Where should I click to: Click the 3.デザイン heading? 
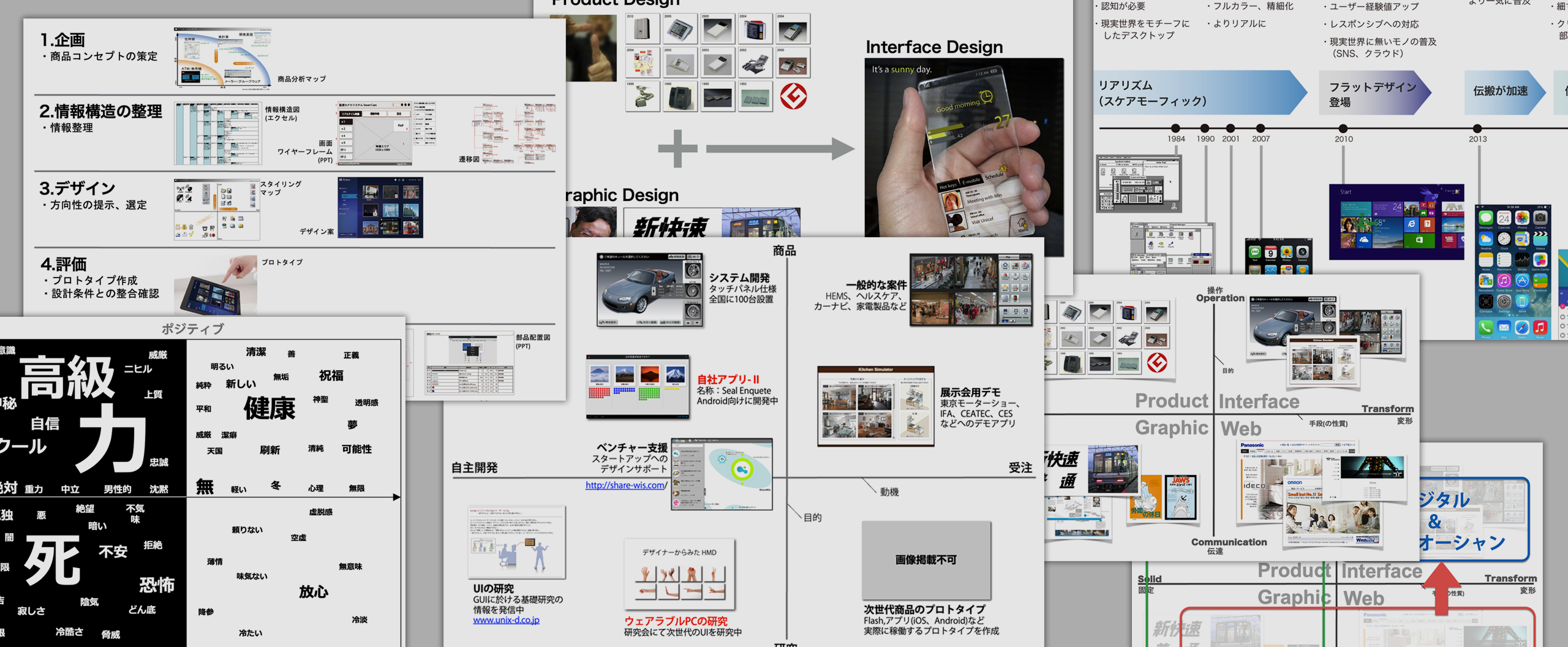click(x=77, y=188)
